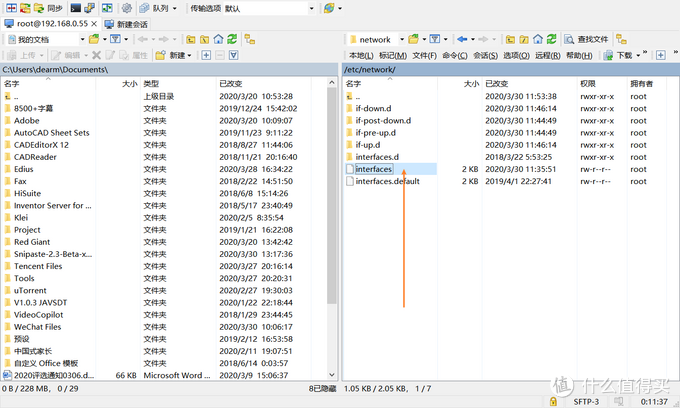This screenshot has height=408, width=680.
Task: Click the filter icon in remote panel
Action: click(435, 39)
